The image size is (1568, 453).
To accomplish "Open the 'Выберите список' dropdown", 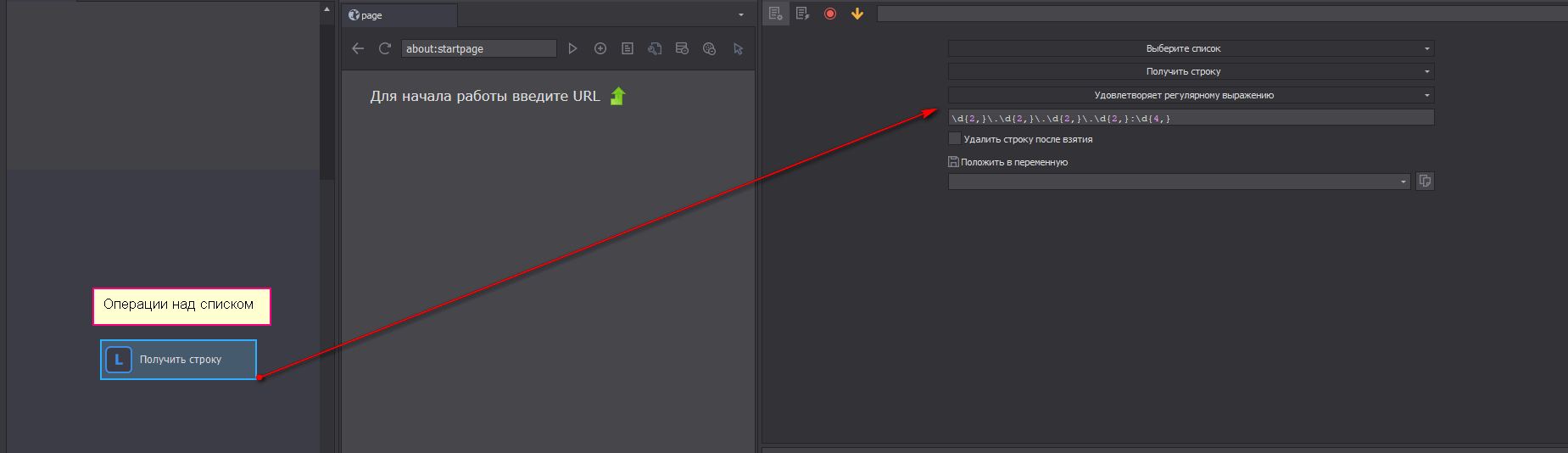I will (1191, 48).
